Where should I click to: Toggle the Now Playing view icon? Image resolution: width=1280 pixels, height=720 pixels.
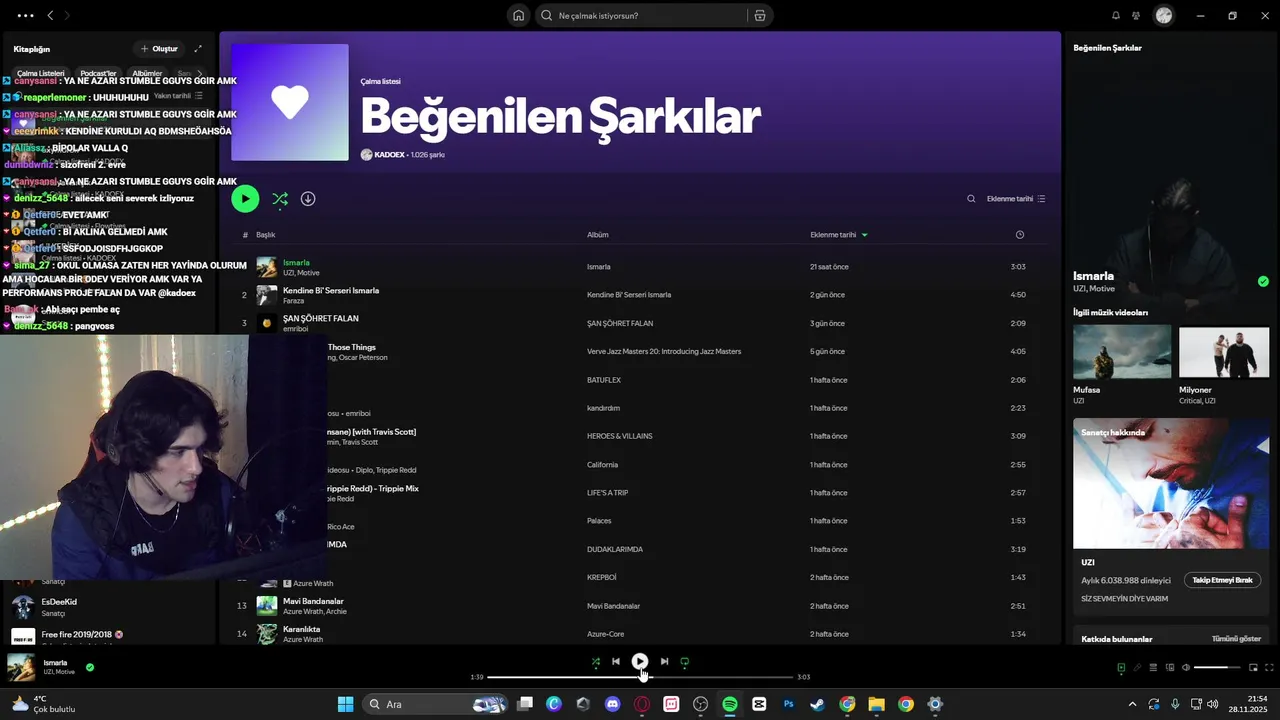click(1121, 668)
